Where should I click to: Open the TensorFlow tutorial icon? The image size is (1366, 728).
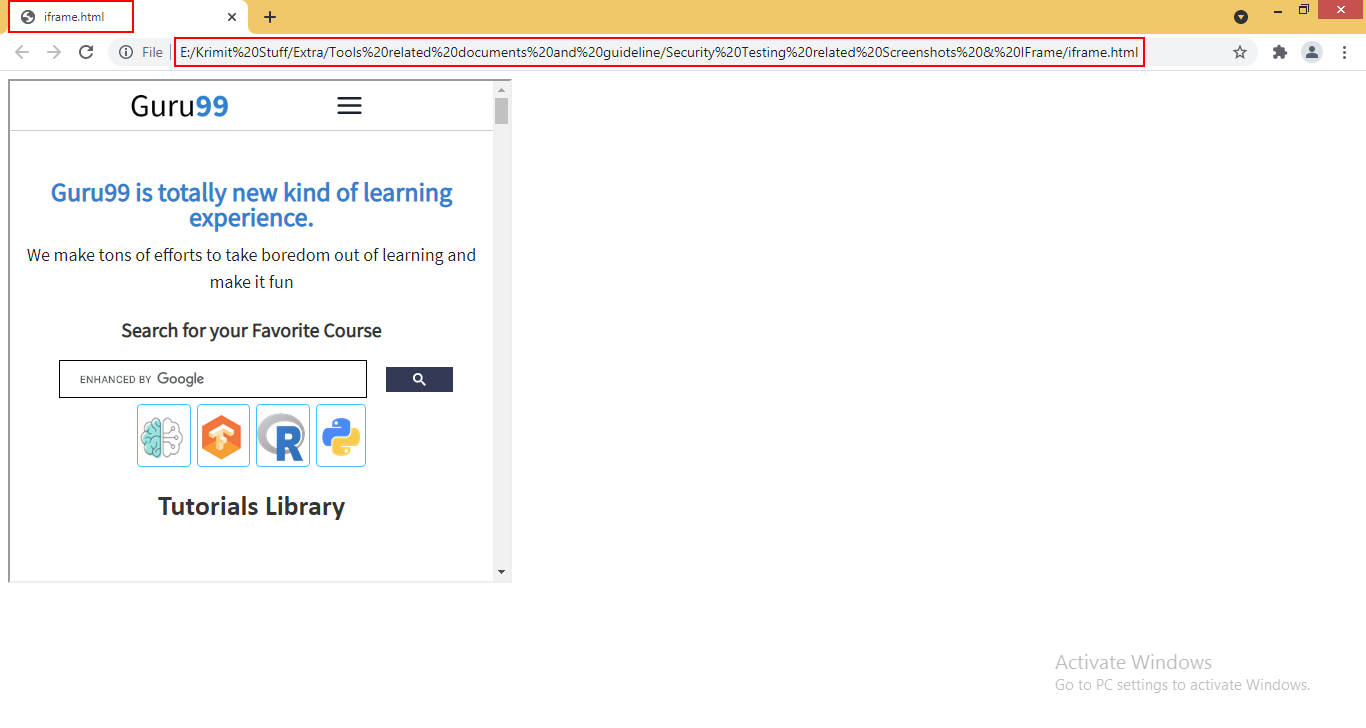tap(223, 436)
